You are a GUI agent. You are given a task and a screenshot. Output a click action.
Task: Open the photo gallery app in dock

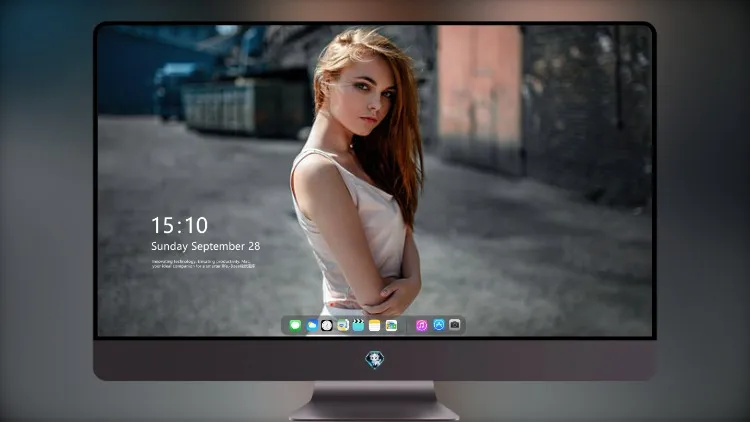click(391, 325)
